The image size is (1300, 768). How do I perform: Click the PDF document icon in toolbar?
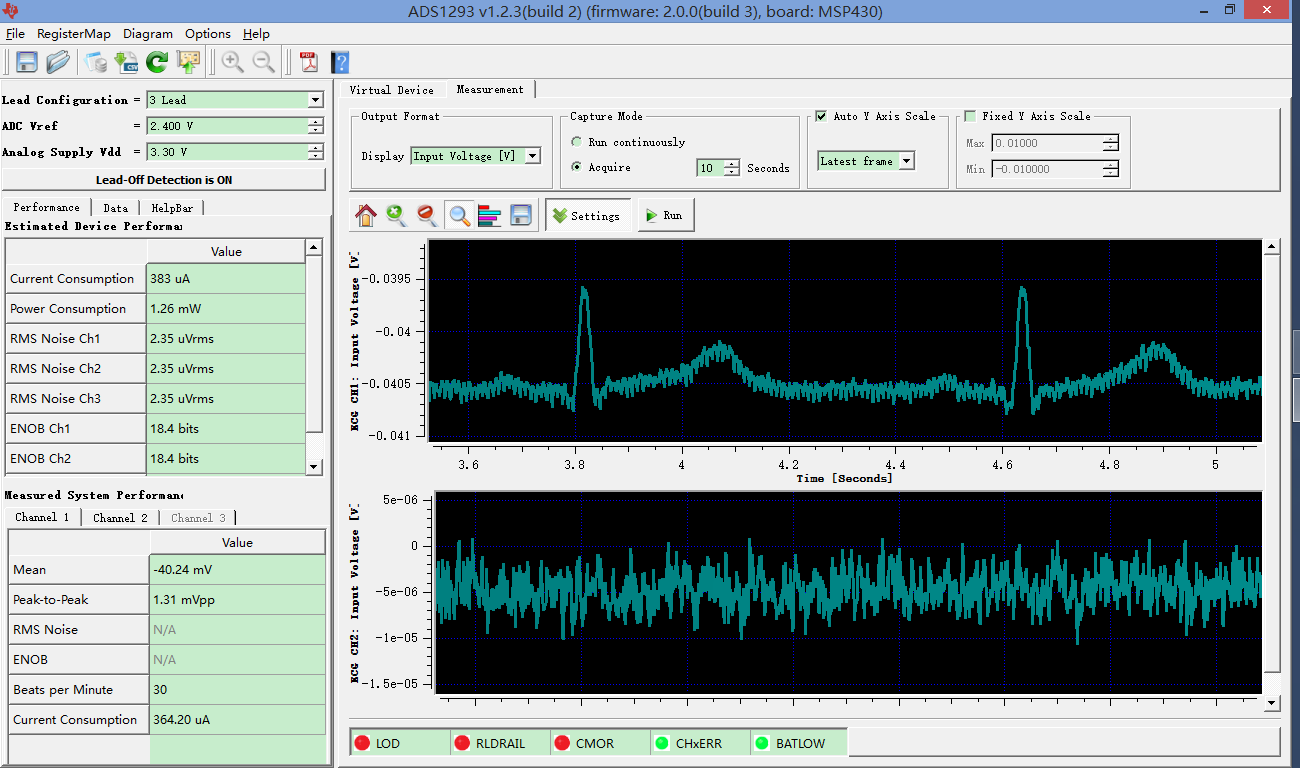pos(309,62)
